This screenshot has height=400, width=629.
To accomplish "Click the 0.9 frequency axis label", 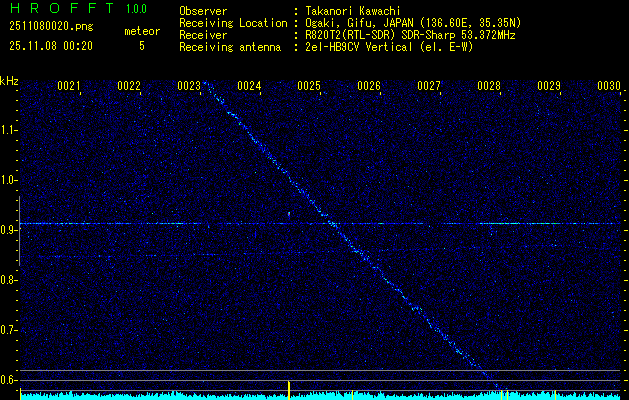I will click(9, 230).
